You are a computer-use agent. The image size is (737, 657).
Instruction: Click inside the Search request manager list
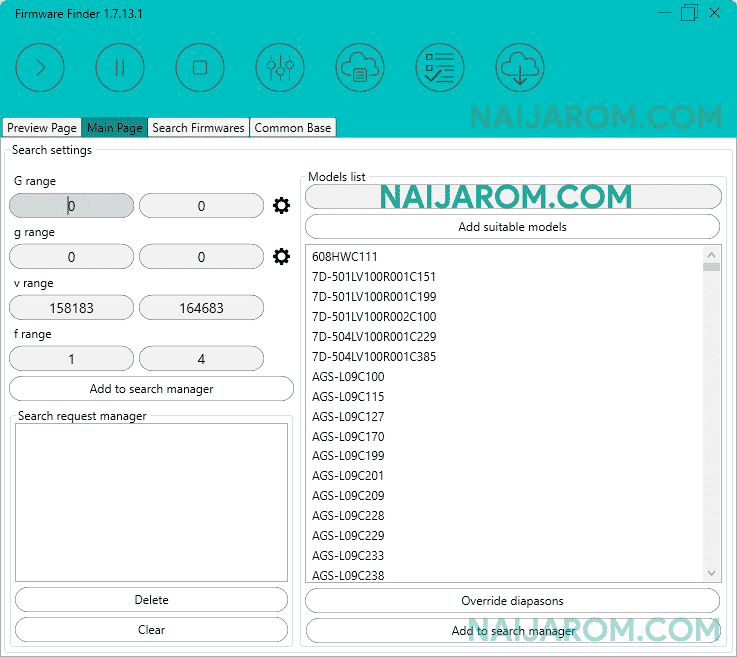click(x=151, y=502)
